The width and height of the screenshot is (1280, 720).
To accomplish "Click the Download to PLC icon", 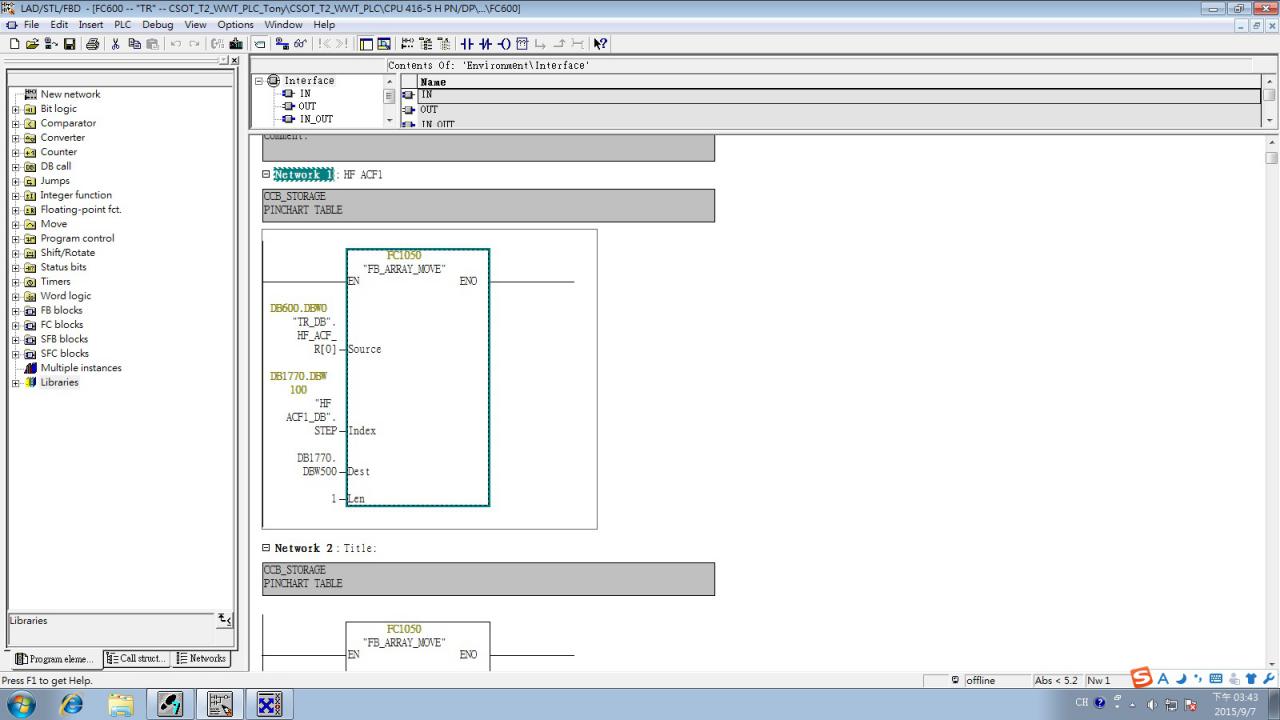I will pos(236,44).
